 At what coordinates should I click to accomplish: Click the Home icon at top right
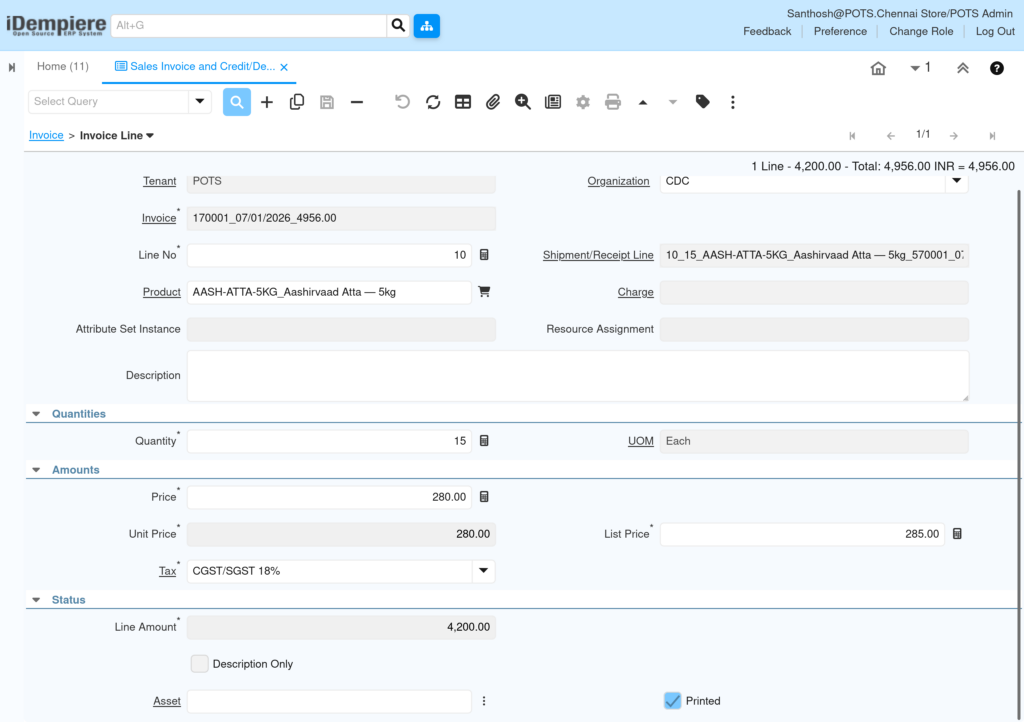[878, 68]
